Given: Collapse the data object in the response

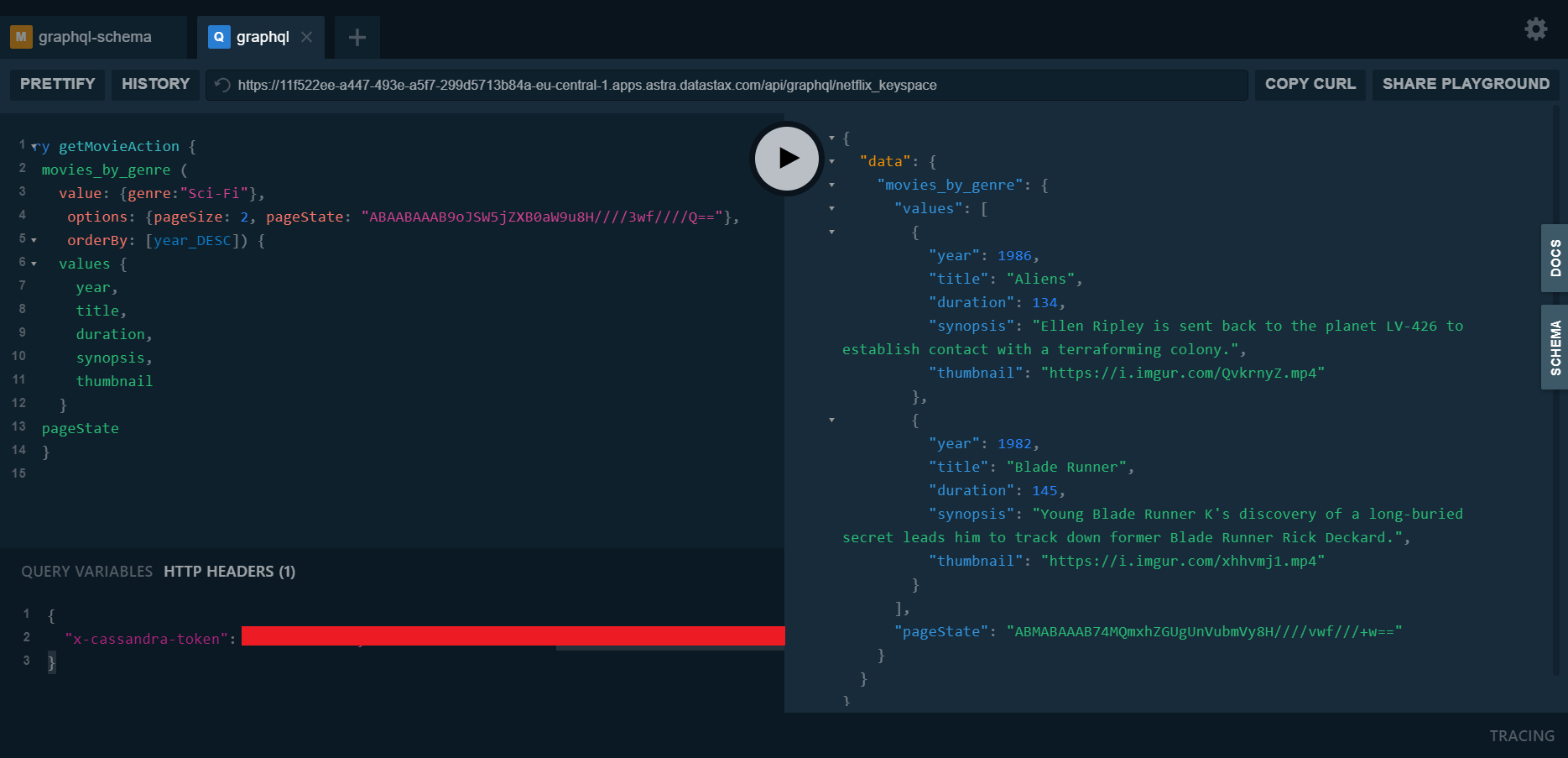Looking at the screenshot, I should coord(831,161).
